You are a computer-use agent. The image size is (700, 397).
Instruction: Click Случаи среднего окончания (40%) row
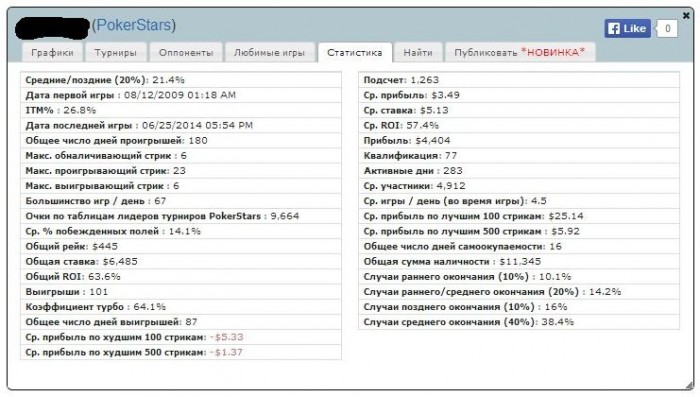tap(519, 322)
